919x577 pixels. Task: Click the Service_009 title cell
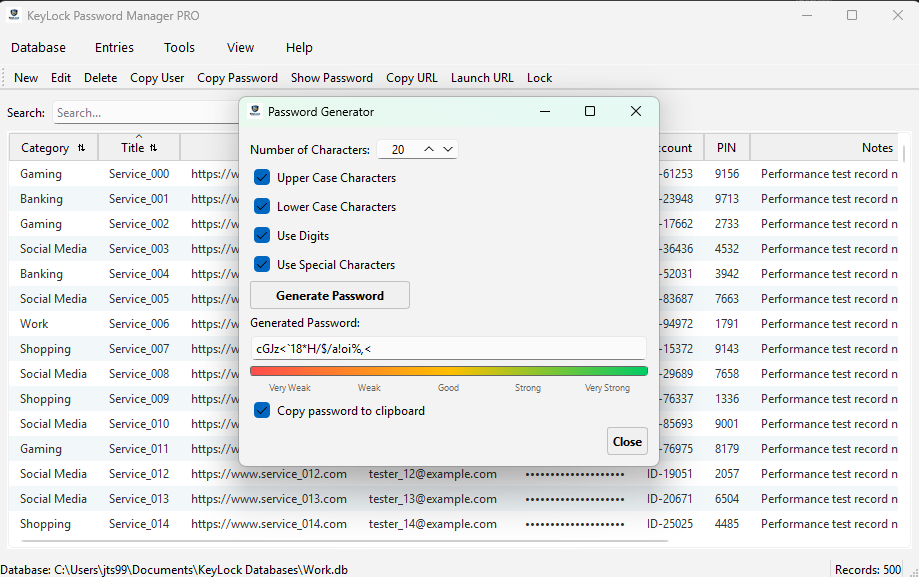(x=139, y=399)
